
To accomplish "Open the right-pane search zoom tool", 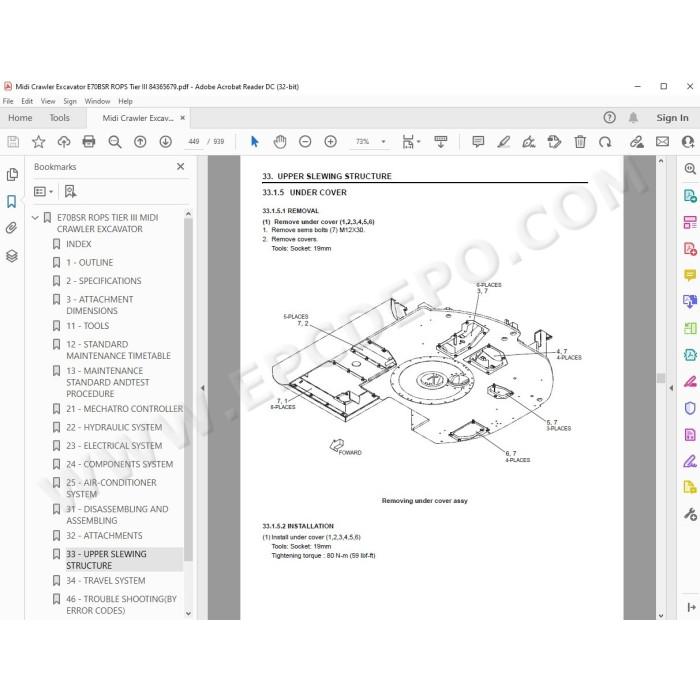I will (x=690, y=168).
